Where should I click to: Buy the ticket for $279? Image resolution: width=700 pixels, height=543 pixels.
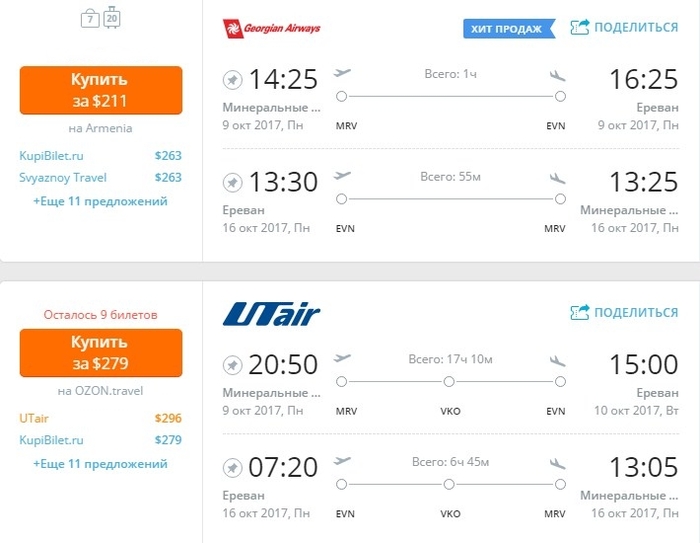click(x=100, y=352)
